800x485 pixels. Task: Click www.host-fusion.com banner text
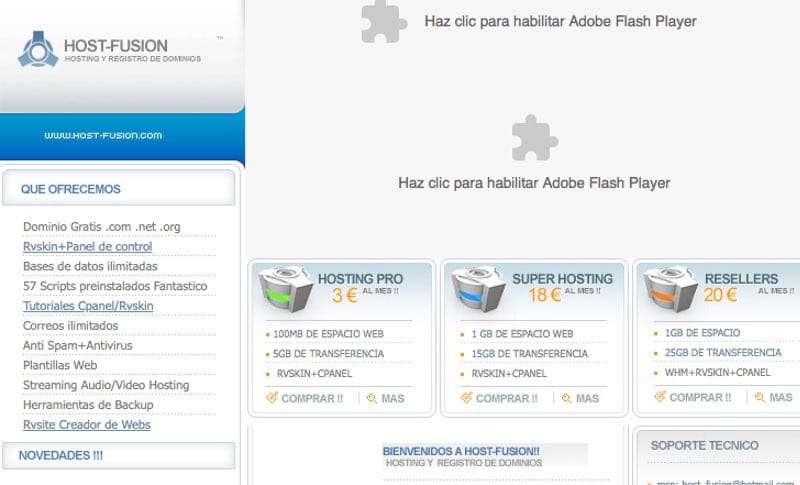(103, 136)
